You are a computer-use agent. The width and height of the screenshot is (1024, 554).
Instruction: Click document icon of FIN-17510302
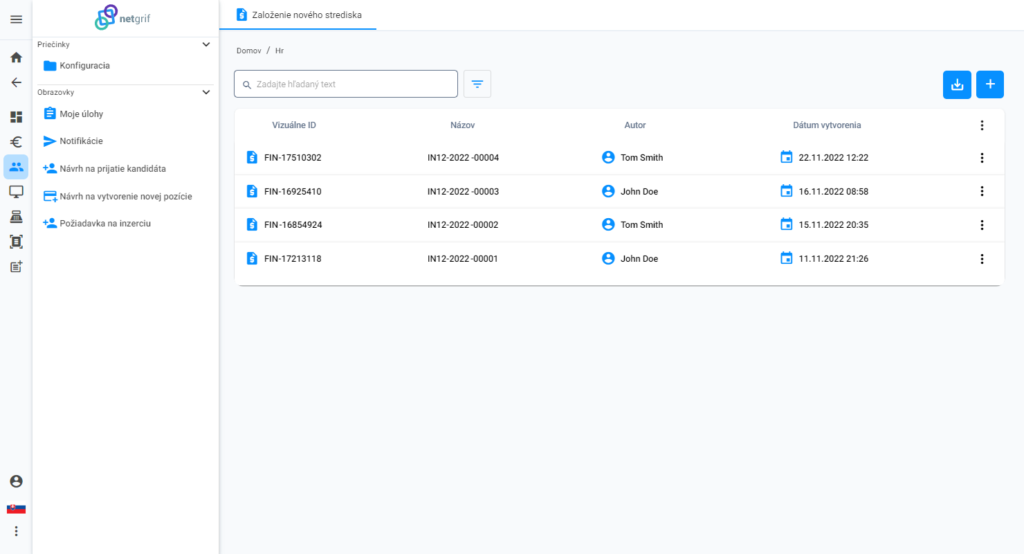click(252, 157)
